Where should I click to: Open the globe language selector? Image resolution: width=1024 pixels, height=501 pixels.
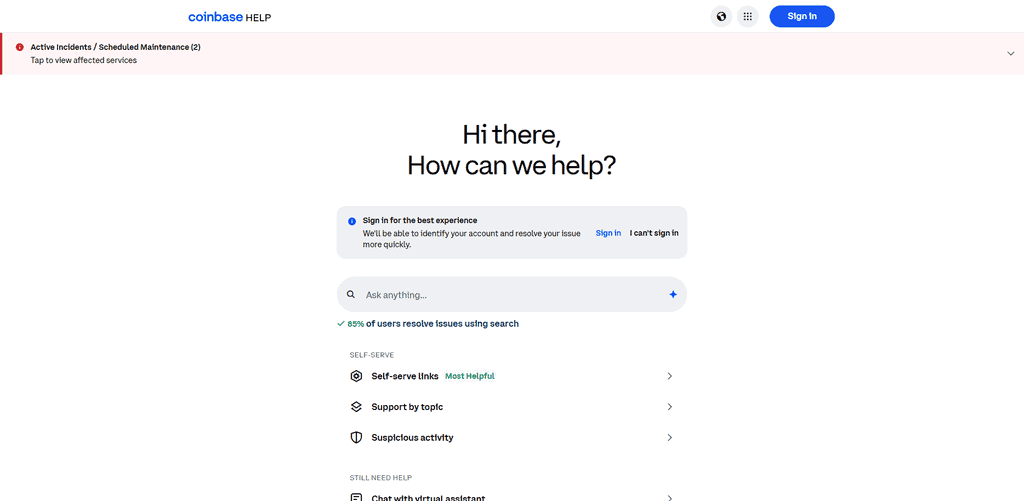point(721,16)
